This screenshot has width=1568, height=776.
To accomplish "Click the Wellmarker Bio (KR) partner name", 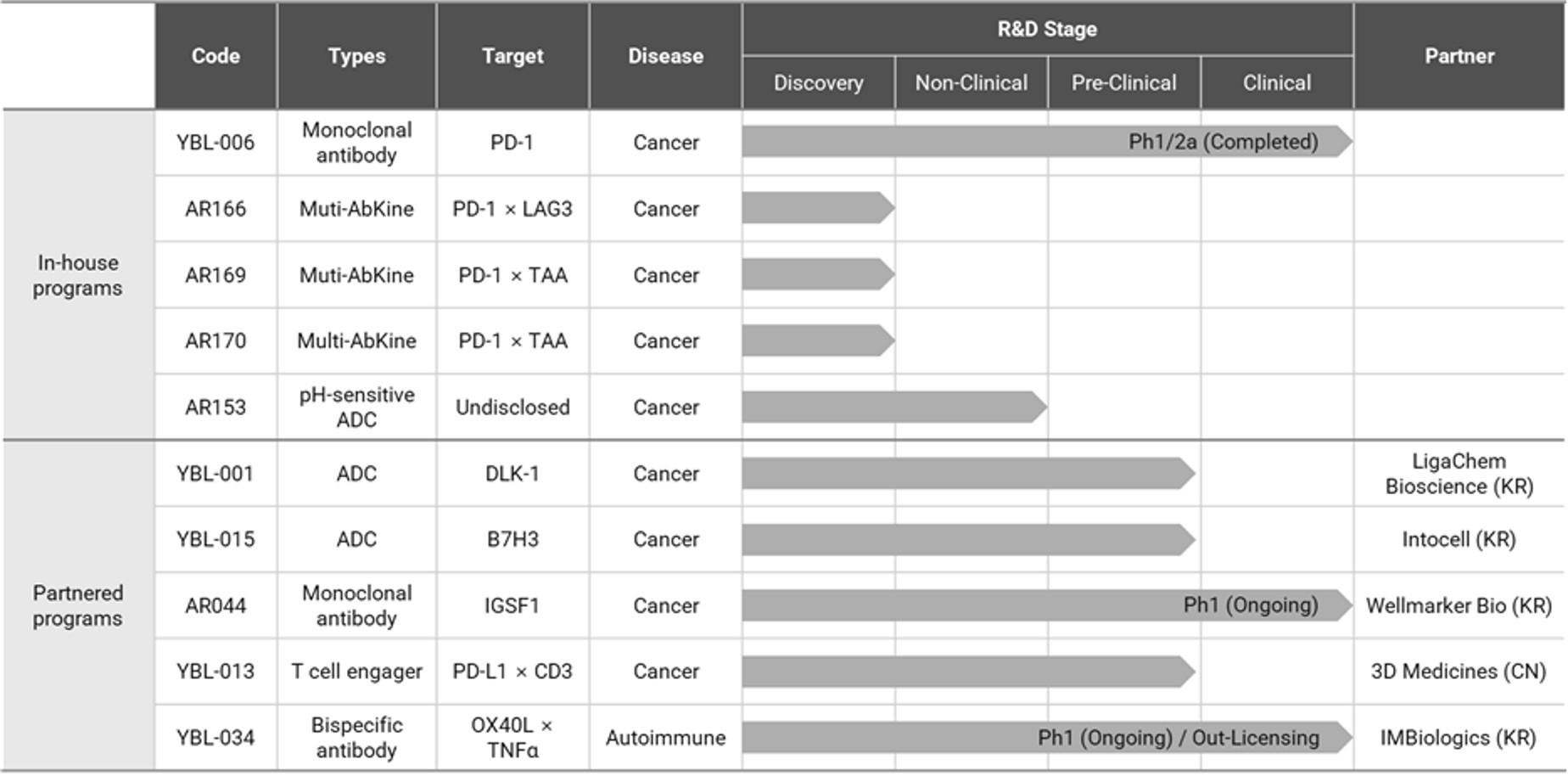I will click(1459, 605).
